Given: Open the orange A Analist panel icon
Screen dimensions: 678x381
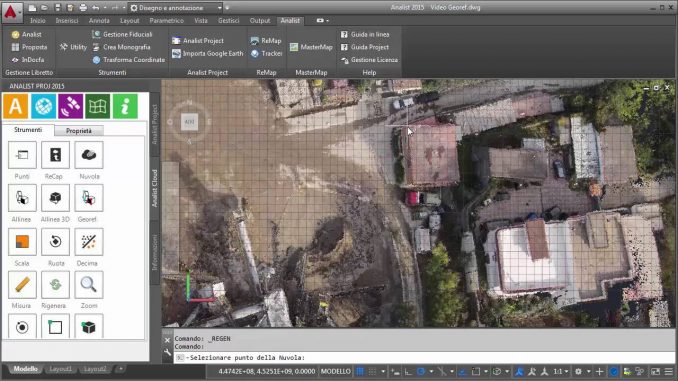Looking at the screenshot, I should 16,106.
